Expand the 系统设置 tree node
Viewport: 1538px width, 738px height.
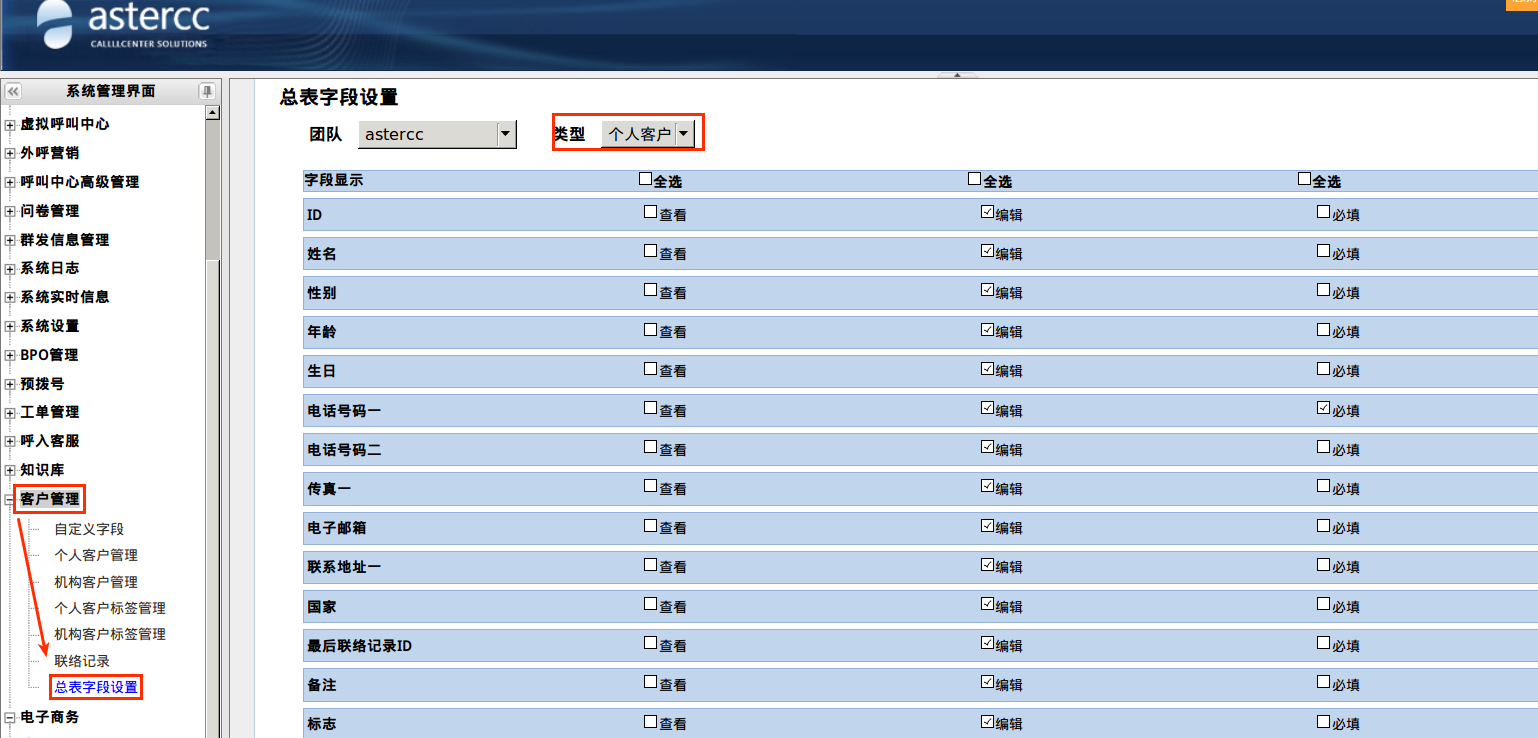pos(10,326)
